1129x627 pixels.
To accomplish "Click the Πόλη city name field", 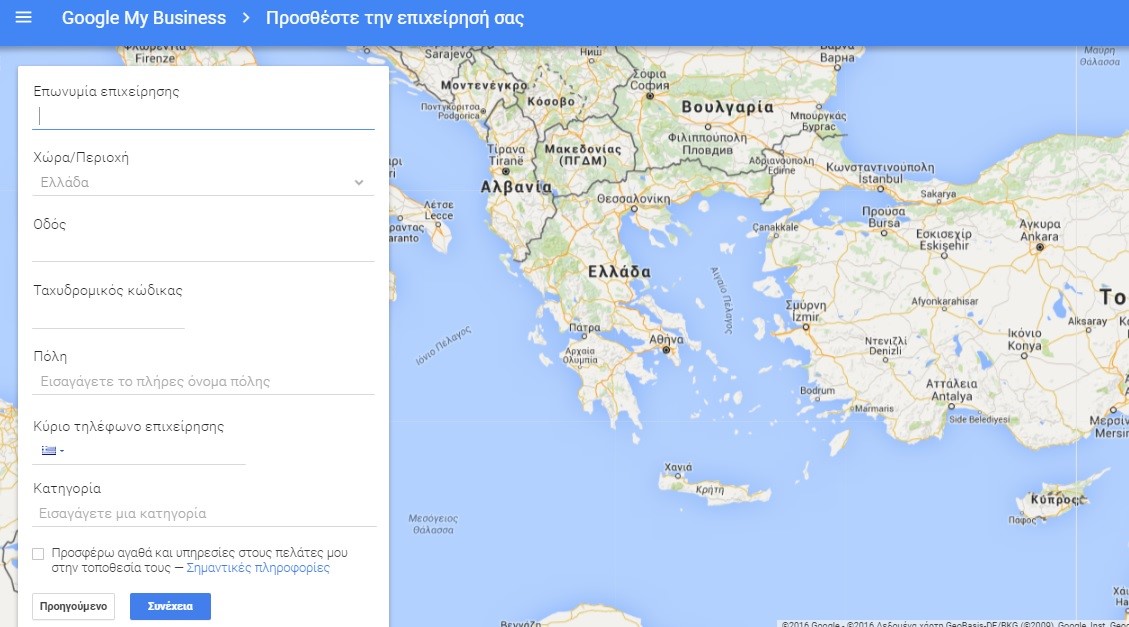I will point(203,381).
